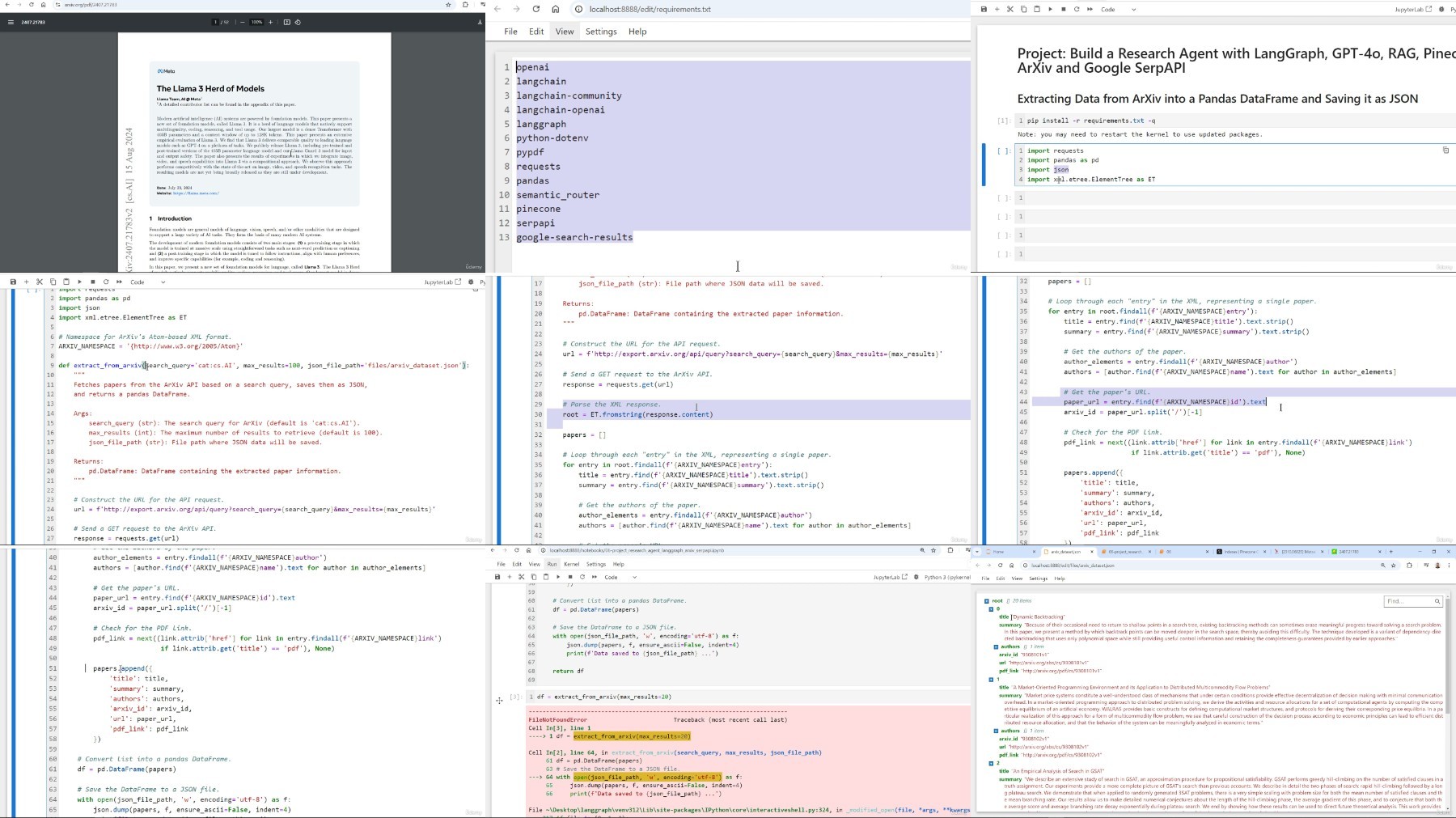Insert a cell below in the Research Agent project notebook

pyautogui.click(x=997, y=9)
